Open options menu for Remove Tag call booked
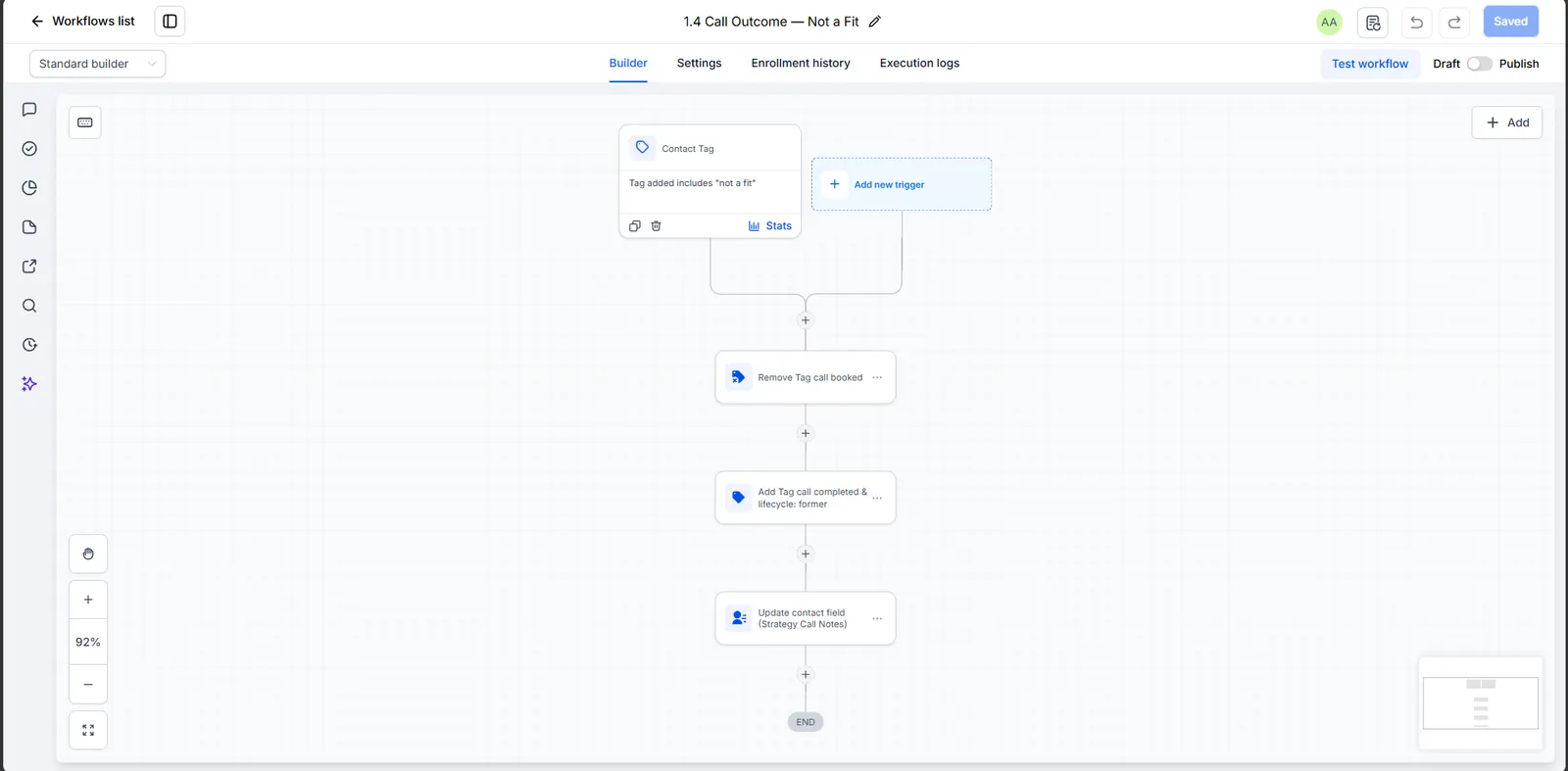The height and width of the screenshot is (771, 1568). (877, 378)
